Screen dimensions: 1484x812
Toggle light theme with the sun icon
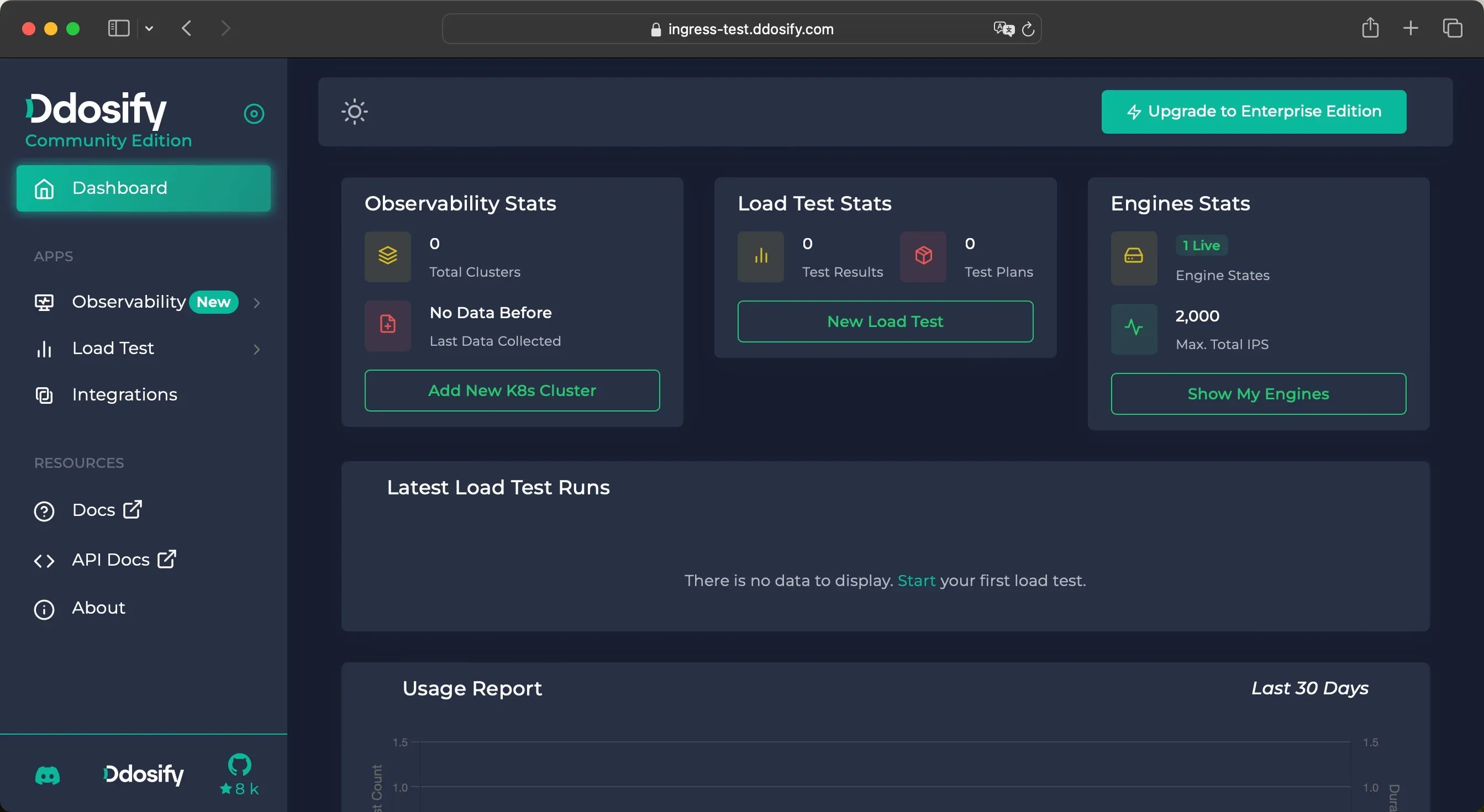coord(354,111)
